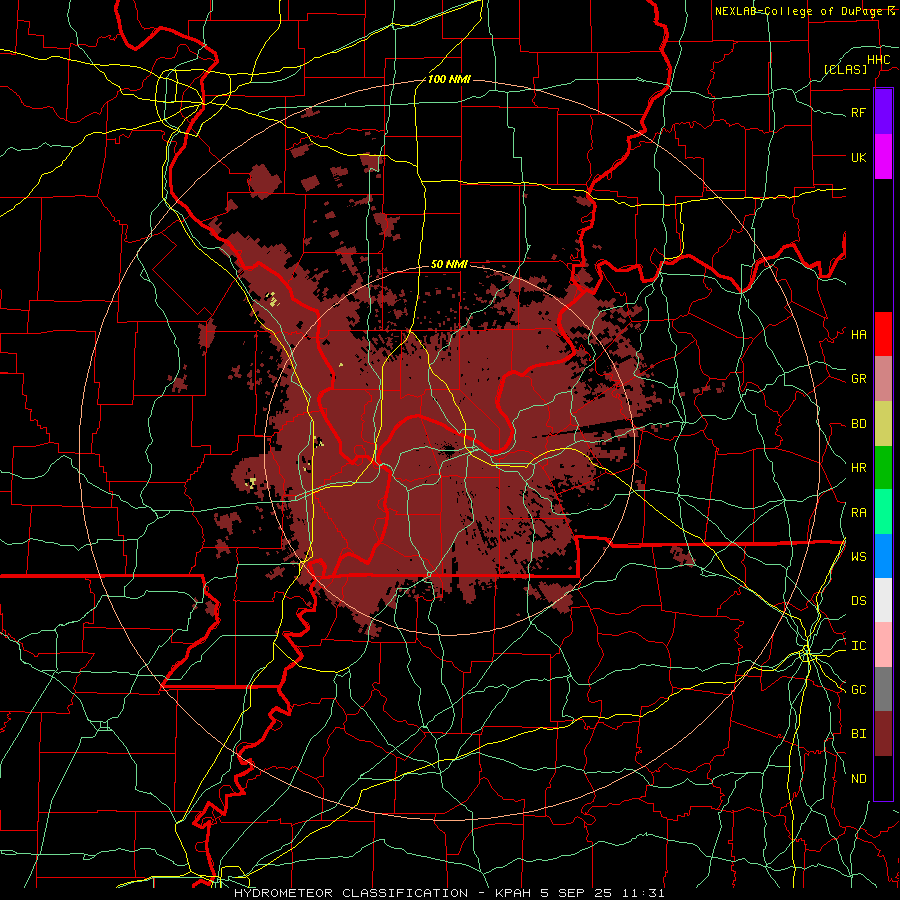The image size is (900, 900).
Task: Click the WS blue legend swatch
Action: click(883, 556)
